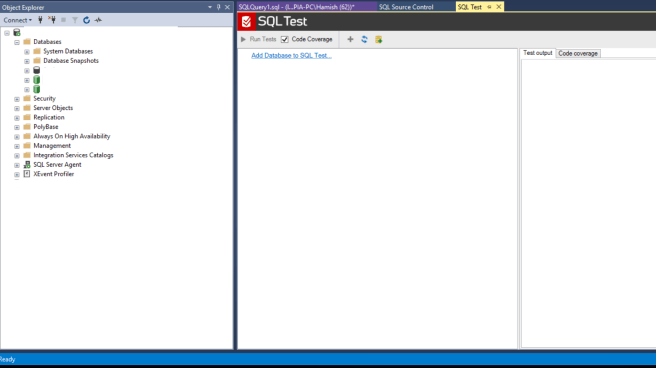Select the Security tree item
Viewport: 656px width, 368px height.
pos(44,99)
